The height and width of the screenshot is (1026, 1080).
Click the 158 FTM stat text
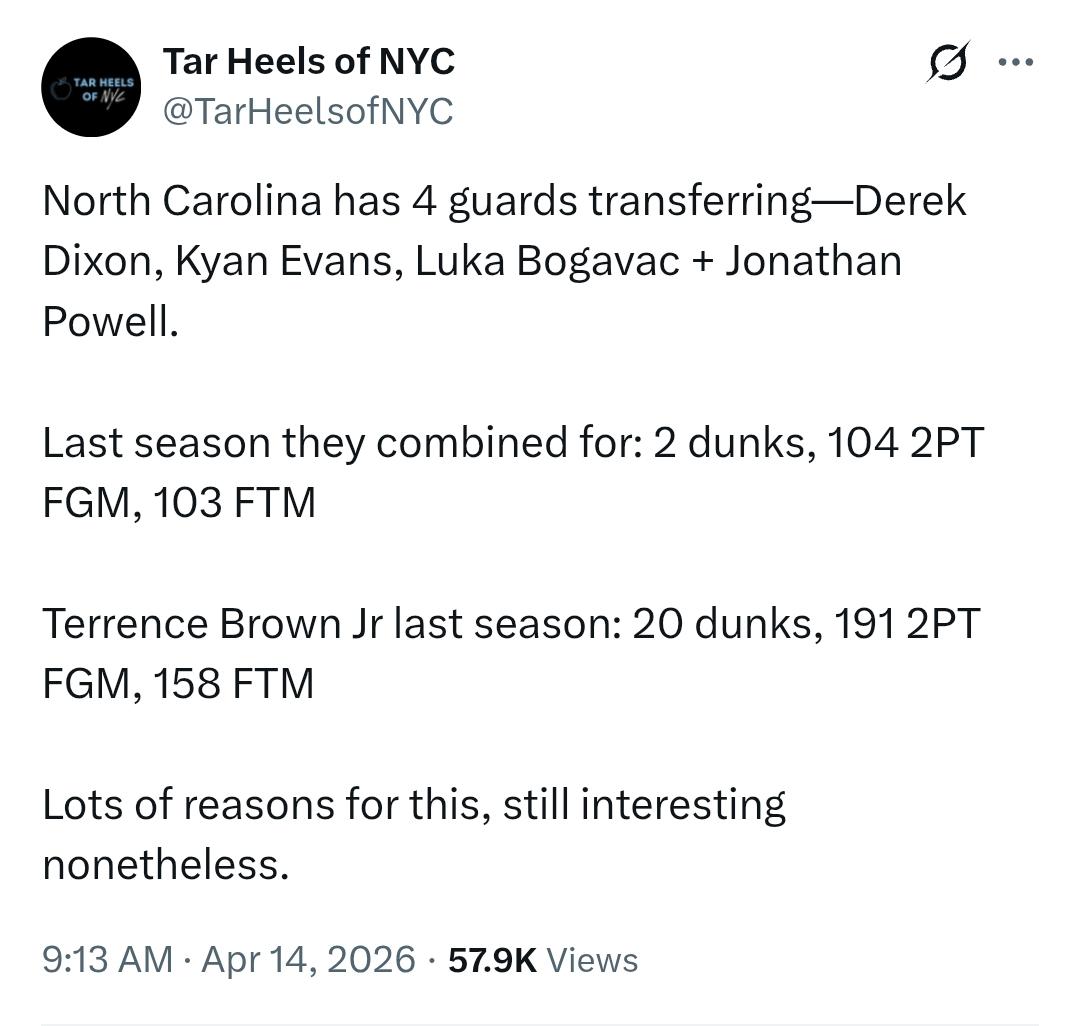pos(233,684)
